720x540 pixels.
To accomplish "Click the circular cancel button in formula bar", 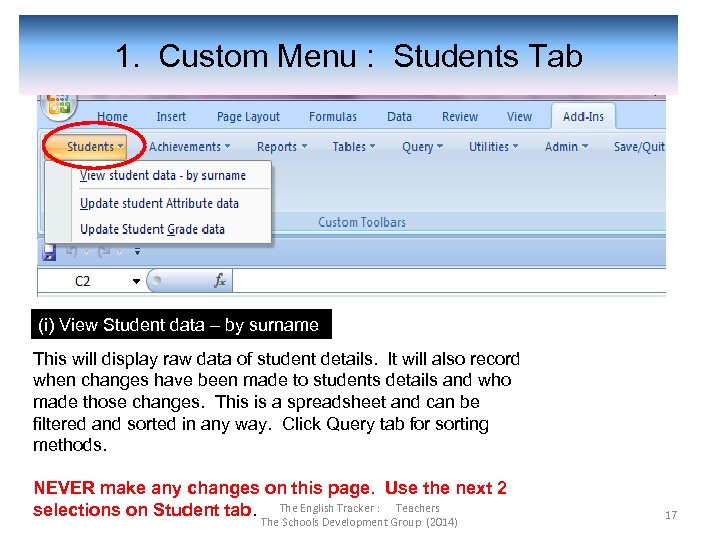I will 157,280.
